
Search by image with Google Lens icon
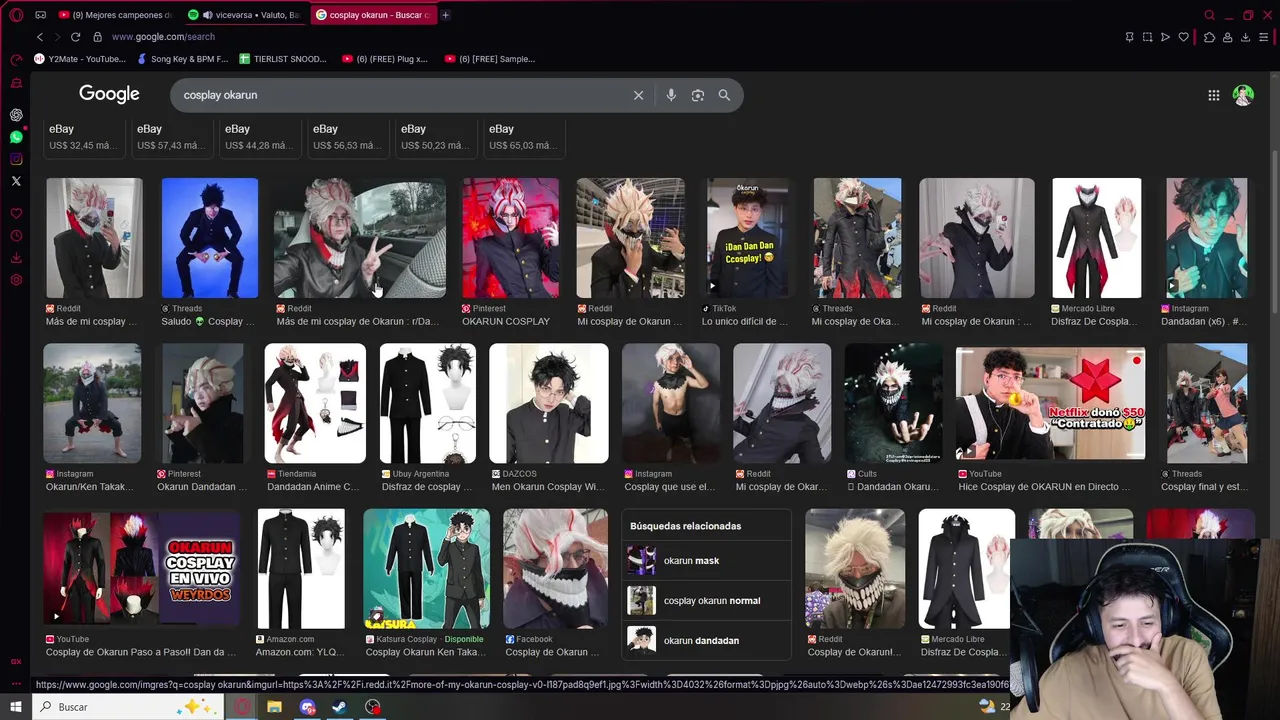coord(698,95)
